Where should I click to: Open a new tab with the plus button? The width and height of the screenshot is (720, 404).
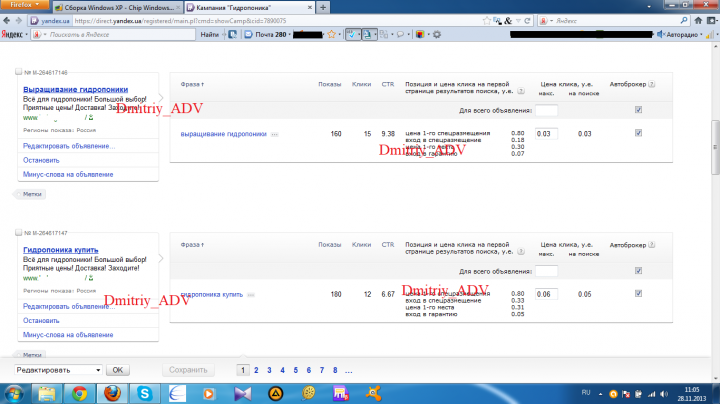pyautogui.click(x=323, y=7)
